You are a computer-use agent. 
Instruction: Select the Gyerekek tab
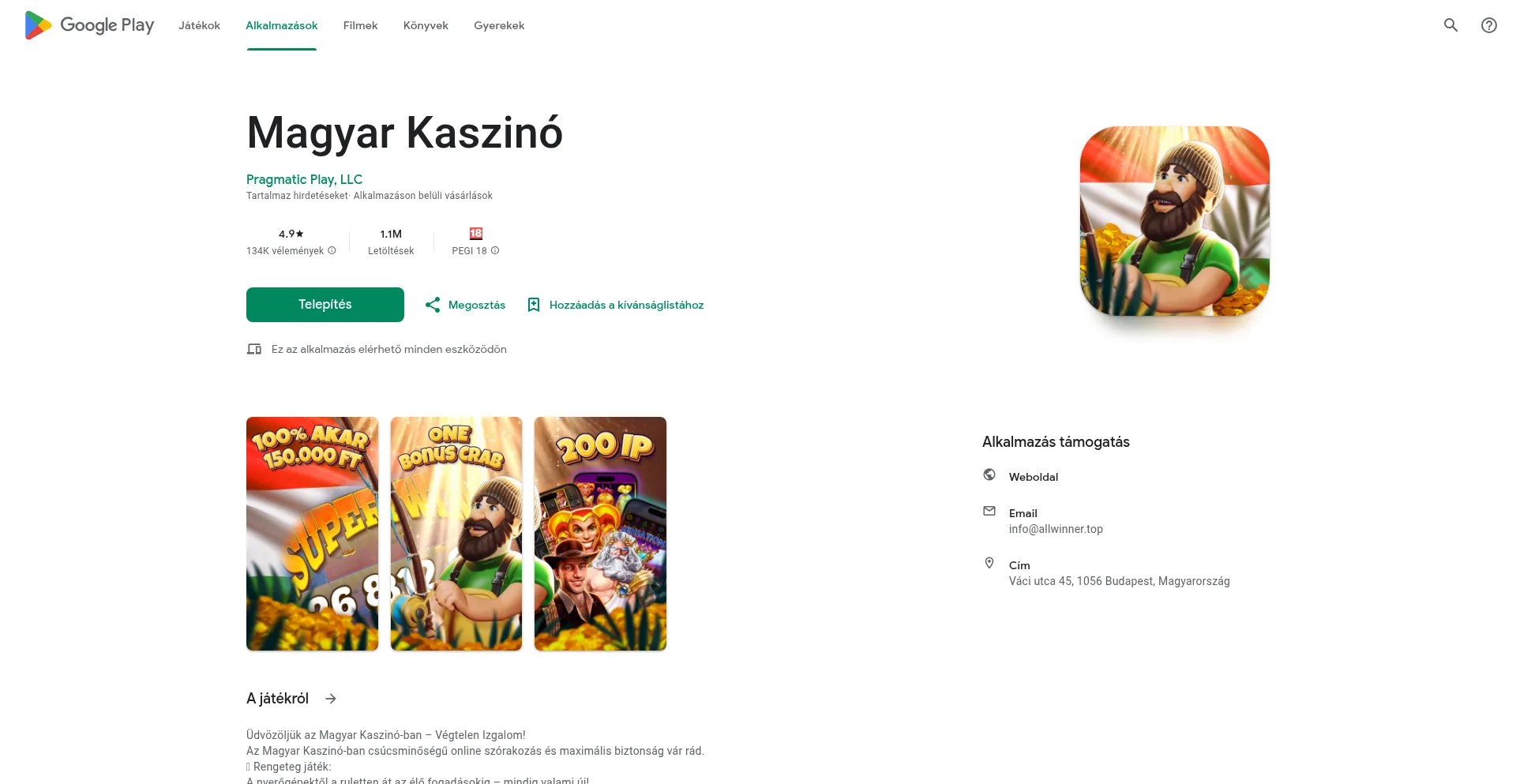(x=499, y=25)
